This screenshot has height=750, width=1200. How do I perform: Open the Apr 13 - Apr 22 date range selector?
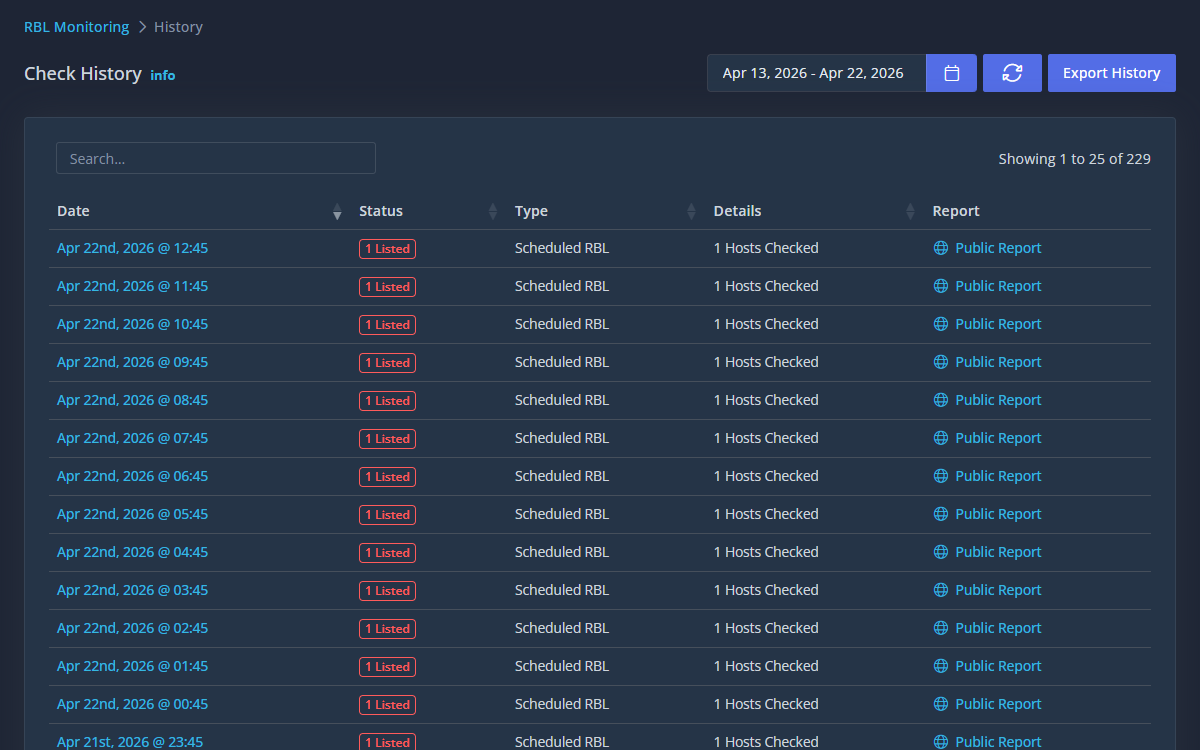pos(816,72)
